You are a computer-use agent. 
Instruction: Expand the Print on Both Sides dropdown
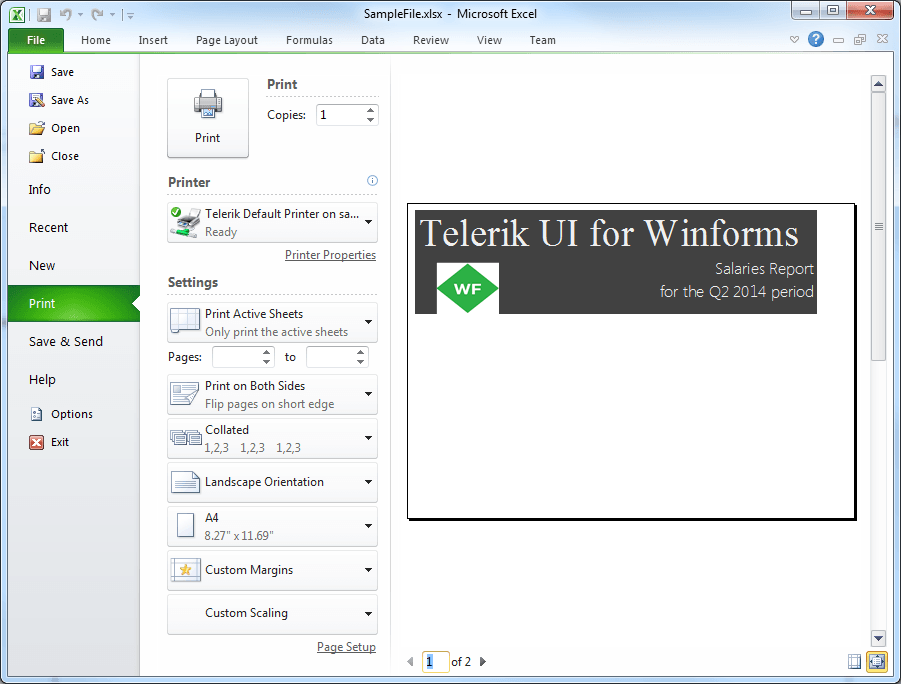[272, 394]
